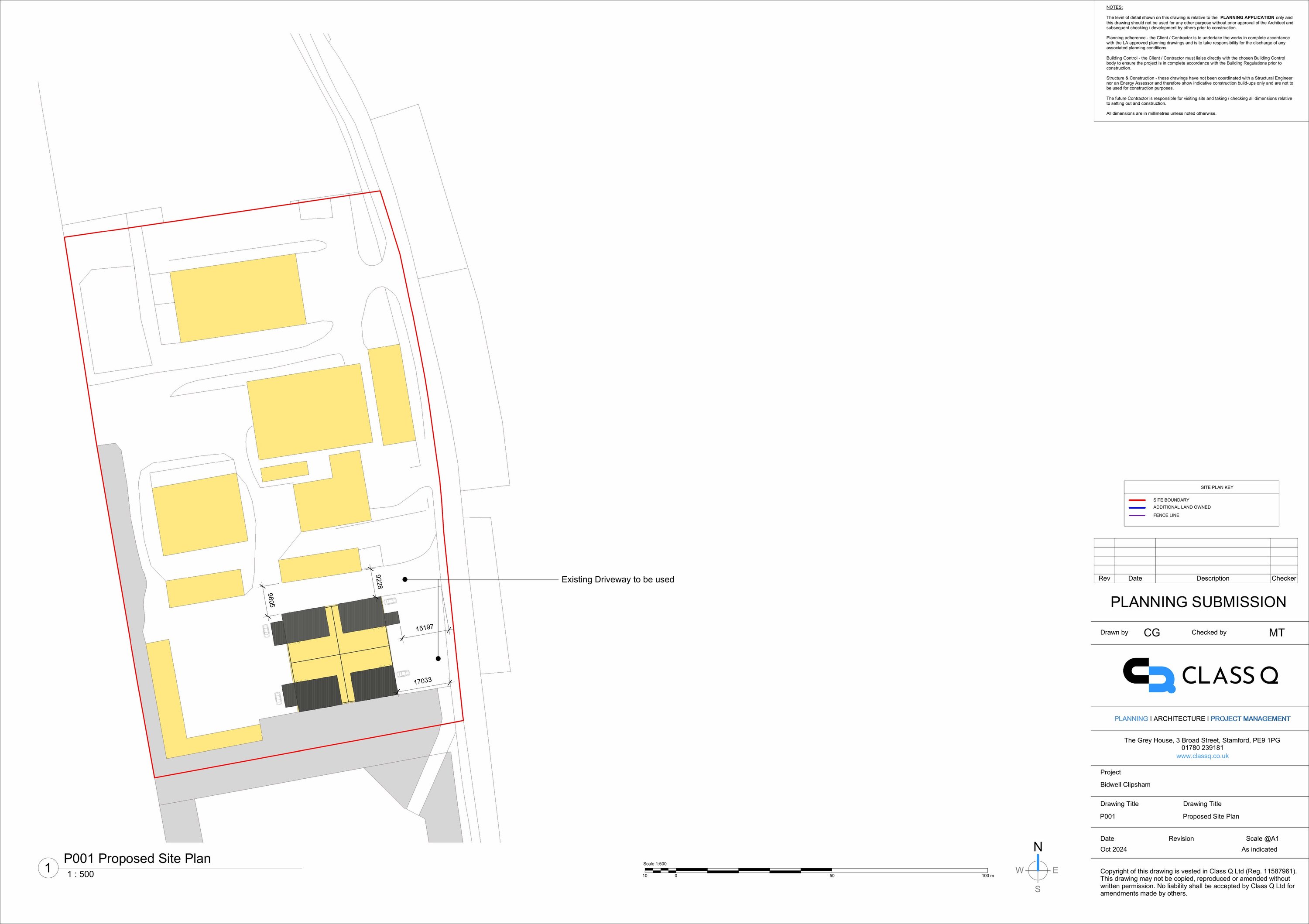The image size is (1309, 924).
Task: Click the Rev column header in revision table
Action: 1104,578
